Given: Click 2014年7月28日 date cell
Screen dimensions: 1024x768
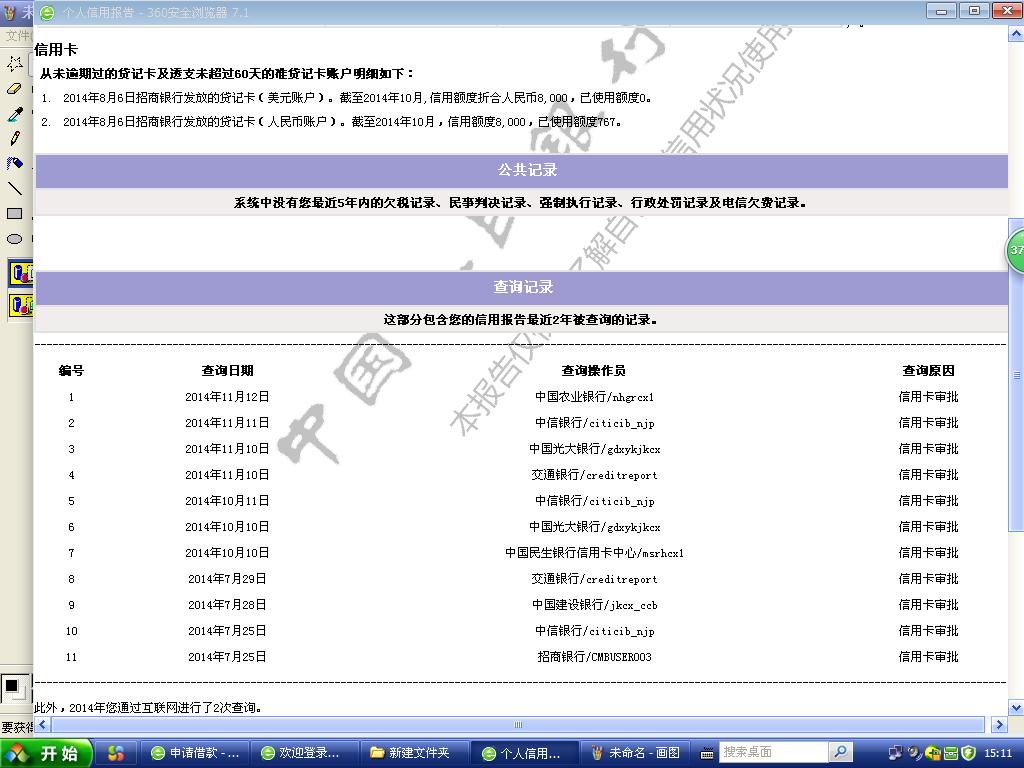Looking at the screenshot, I should pyautogui.click(x=227, y=605).
